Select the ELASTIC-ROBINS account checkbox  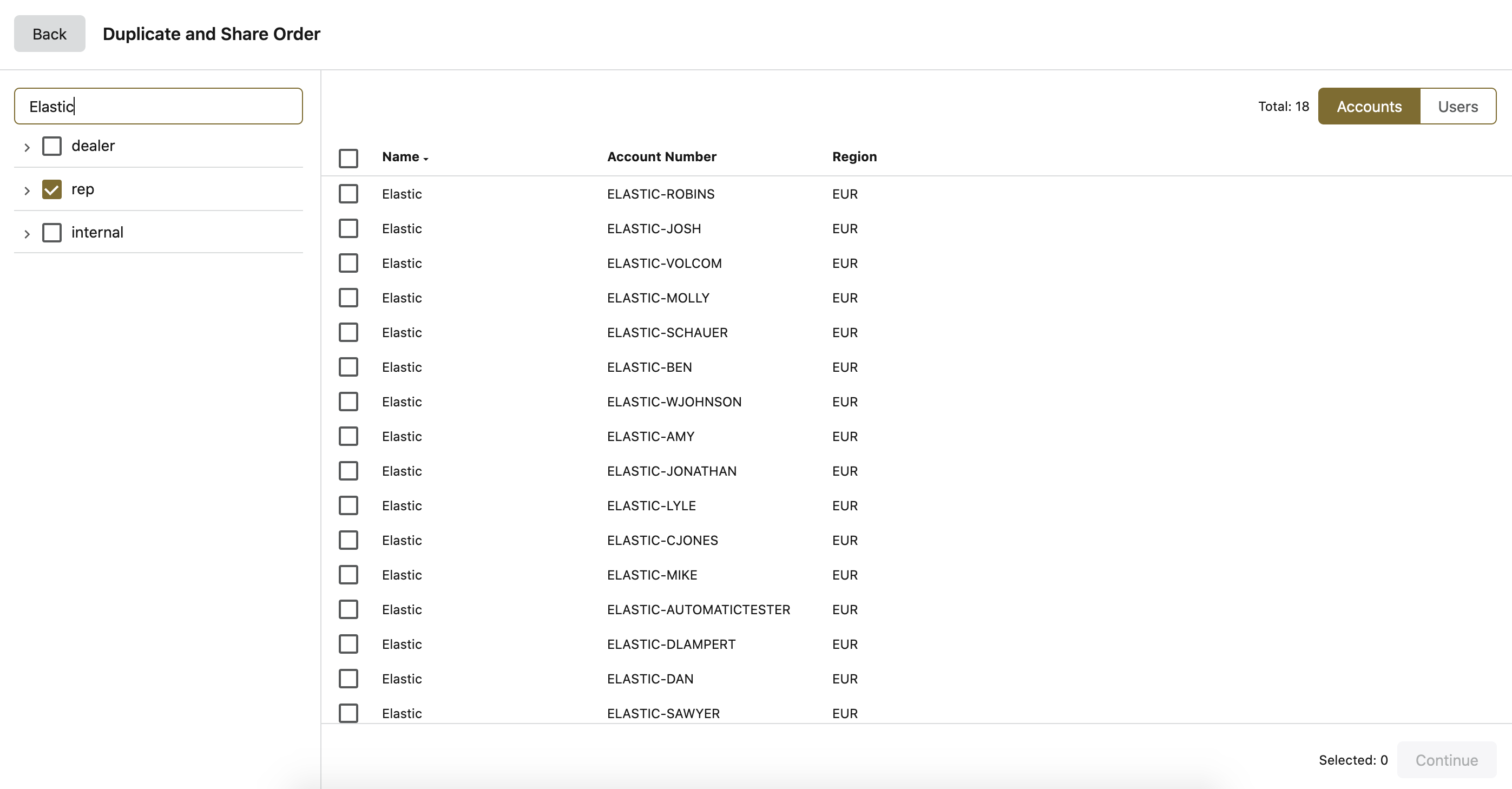click(x=348, y=194)
